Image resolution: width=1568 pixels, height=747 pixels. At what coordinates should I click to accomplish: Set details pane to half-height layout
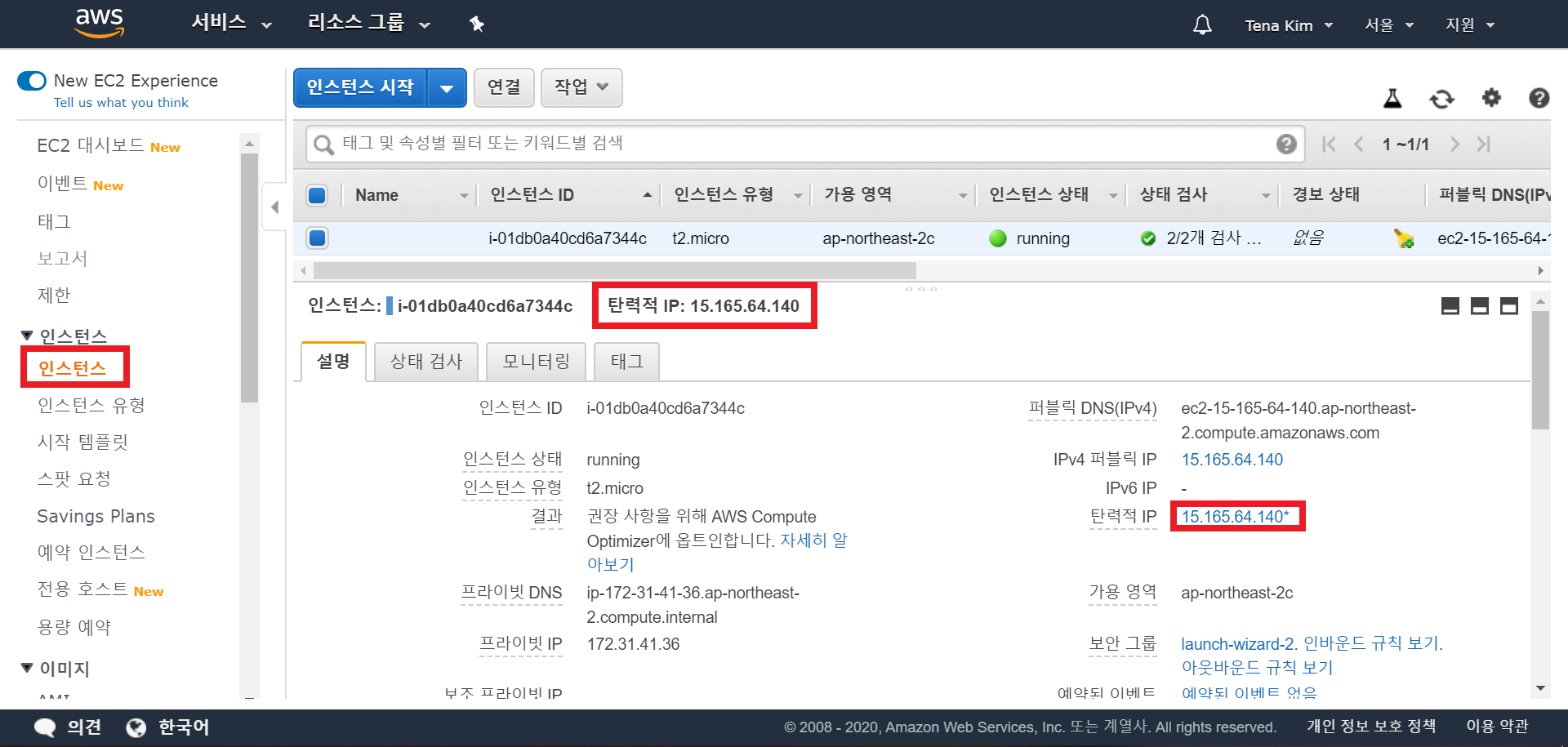coord(1480,306)
